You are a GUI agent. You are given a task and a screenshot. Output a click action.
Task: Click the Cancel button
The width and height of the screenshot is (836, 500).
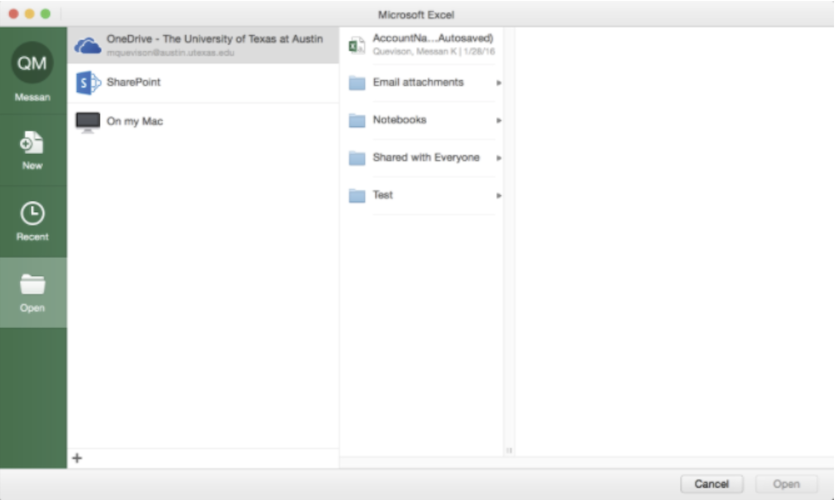click(711, 483)
